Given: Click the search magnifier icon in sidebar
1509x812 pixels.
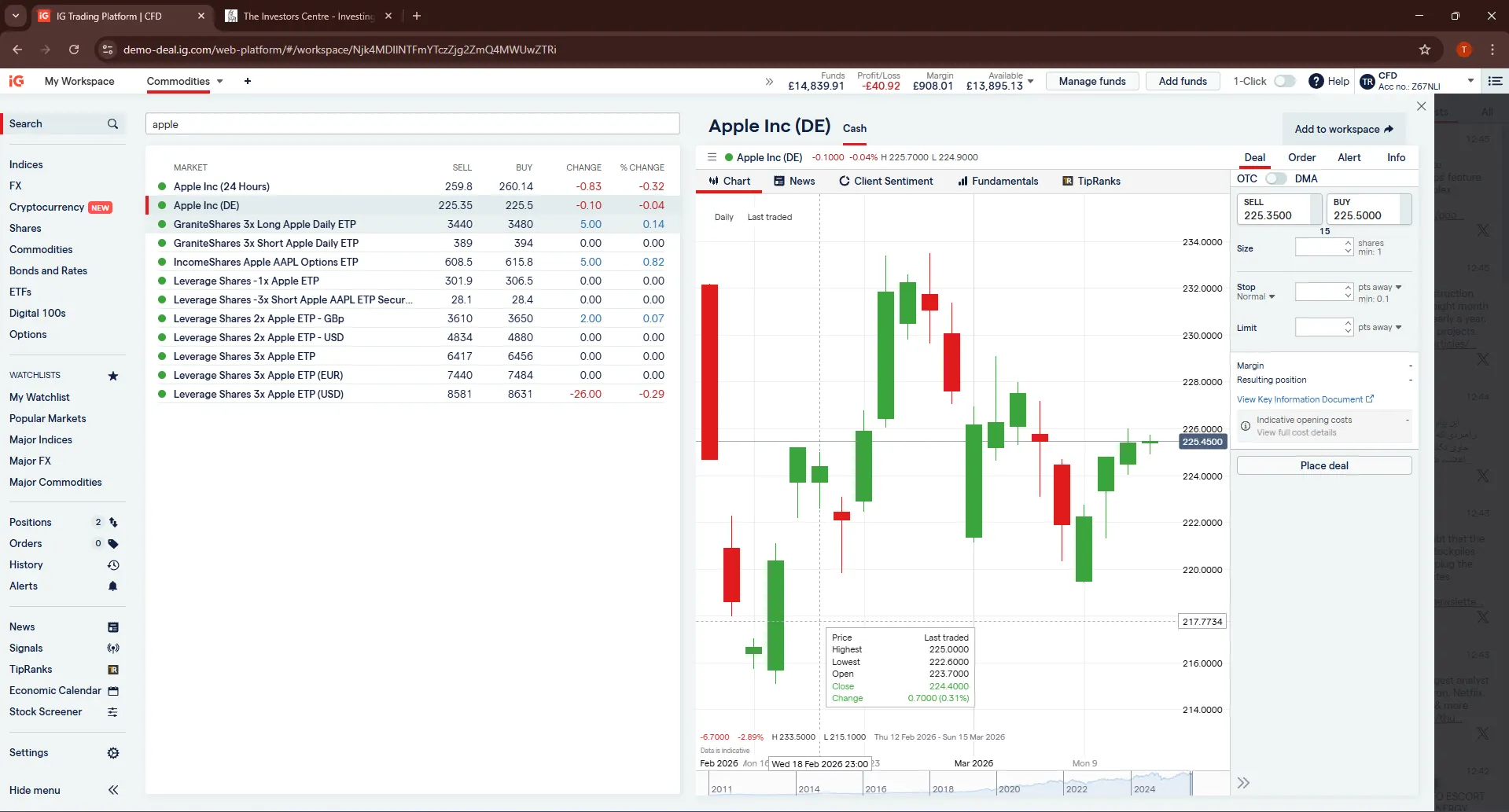Looking at the screenshot, I should tap(112, 124).
